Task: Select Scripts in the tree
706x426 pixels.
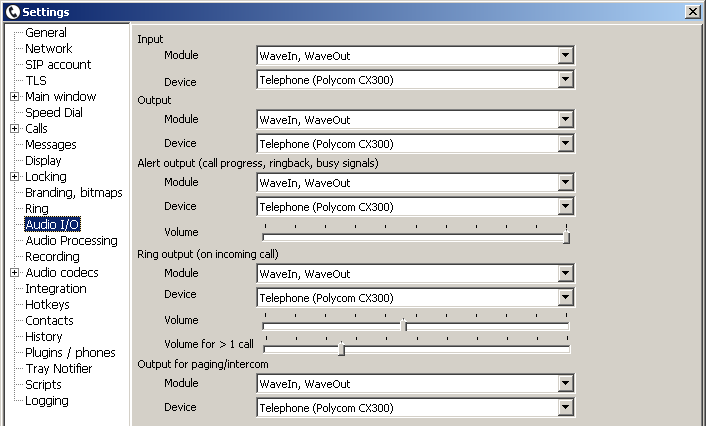Action: click(x=43, y=385)
